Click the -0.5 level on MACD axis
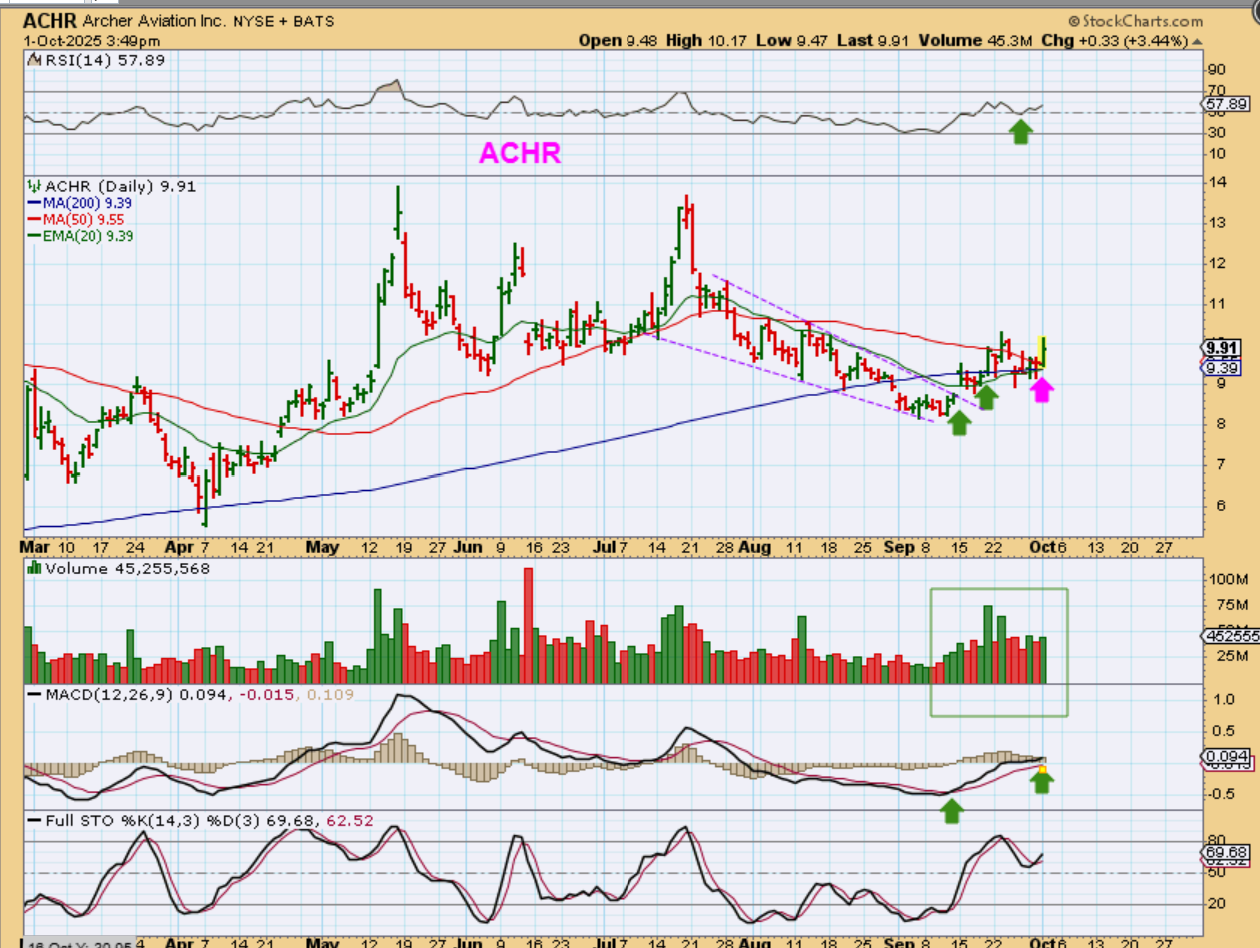The width and height of the screenshot is (1260, 948). pyautogui.click(x=1220, y=794)
